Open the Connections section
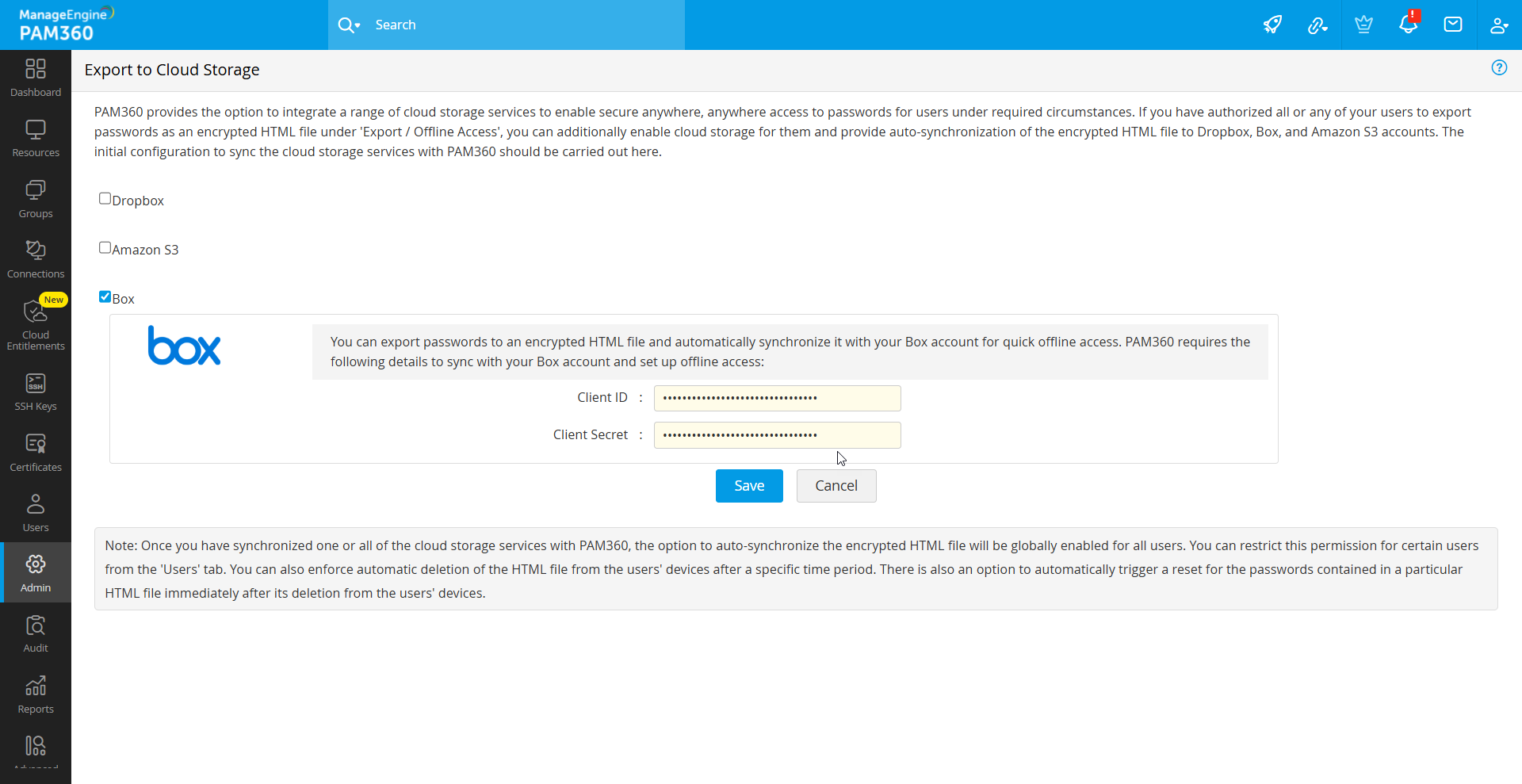Image resolution: width=1522 pixels, height=784 pixels. tap(35, 258)
